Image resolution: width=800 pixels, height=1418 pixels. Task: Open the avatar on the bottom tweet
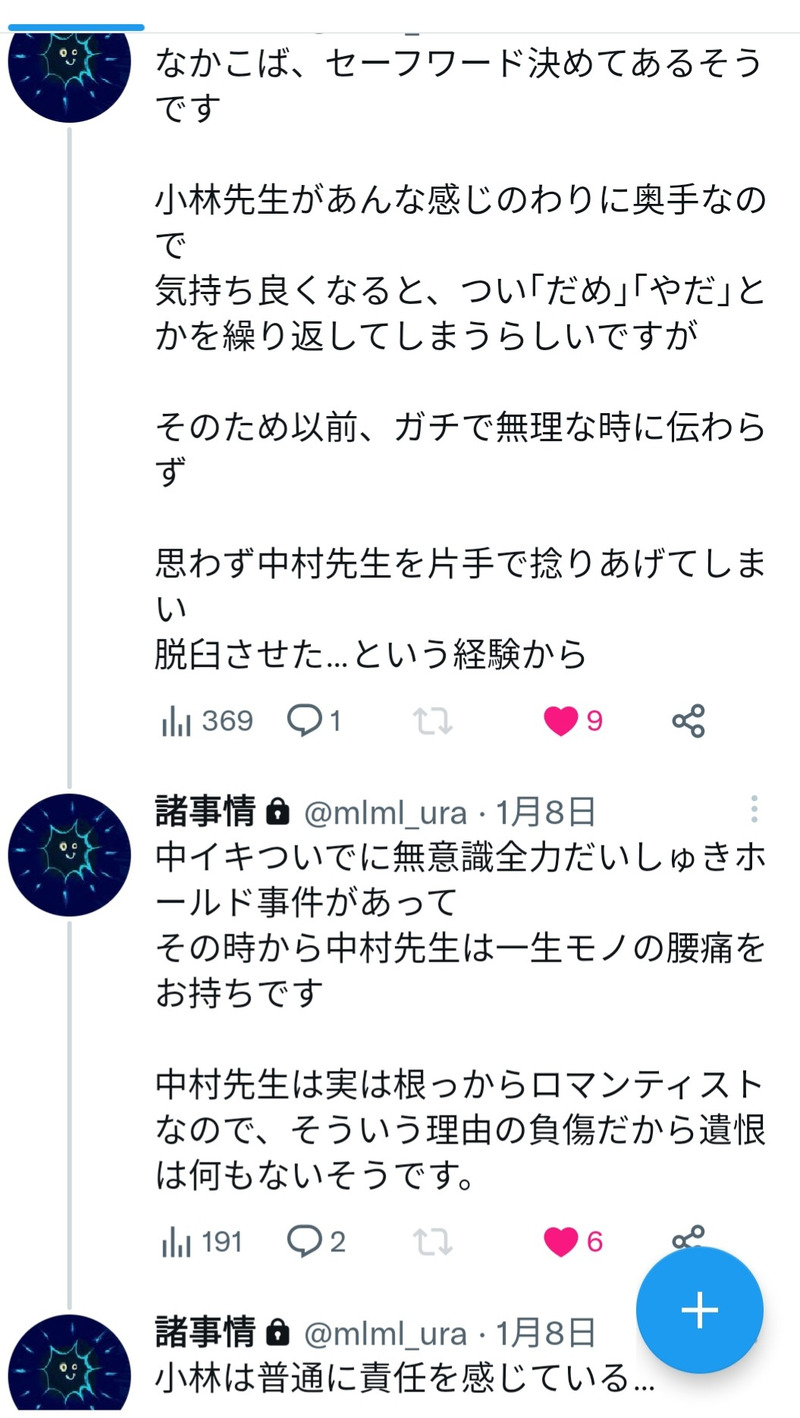[x=69, y=1372]
